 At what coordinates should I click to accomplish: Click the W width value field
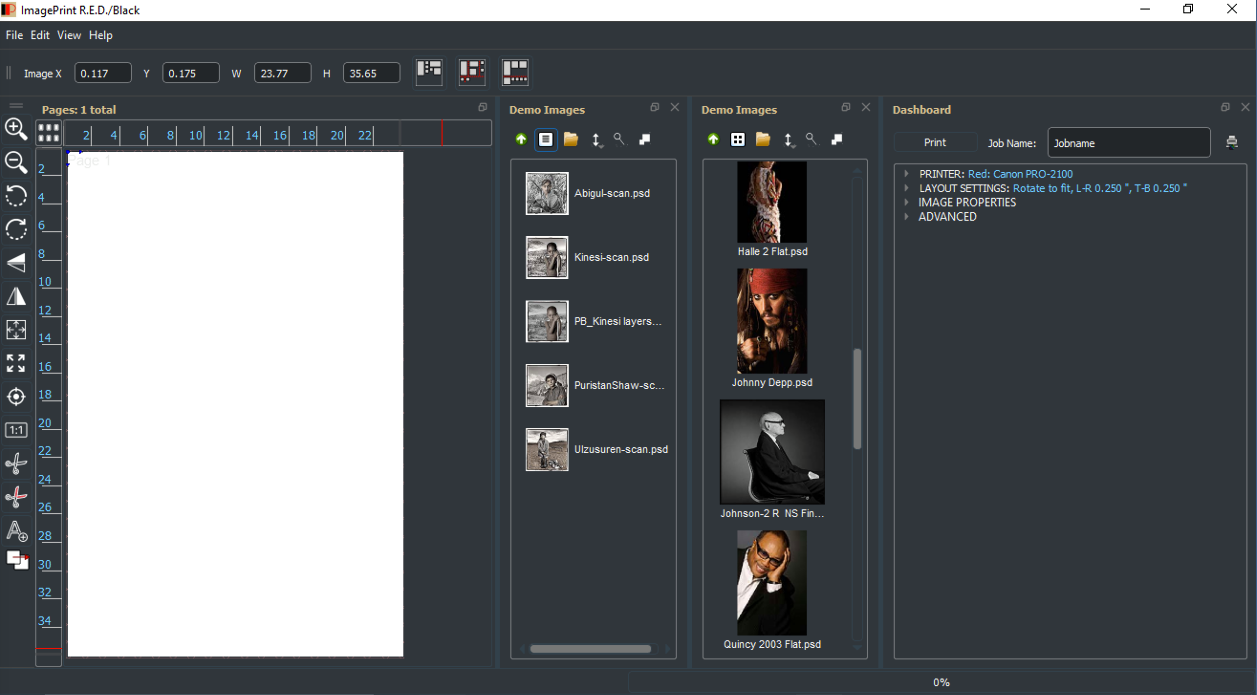click(x=283, y=73)
